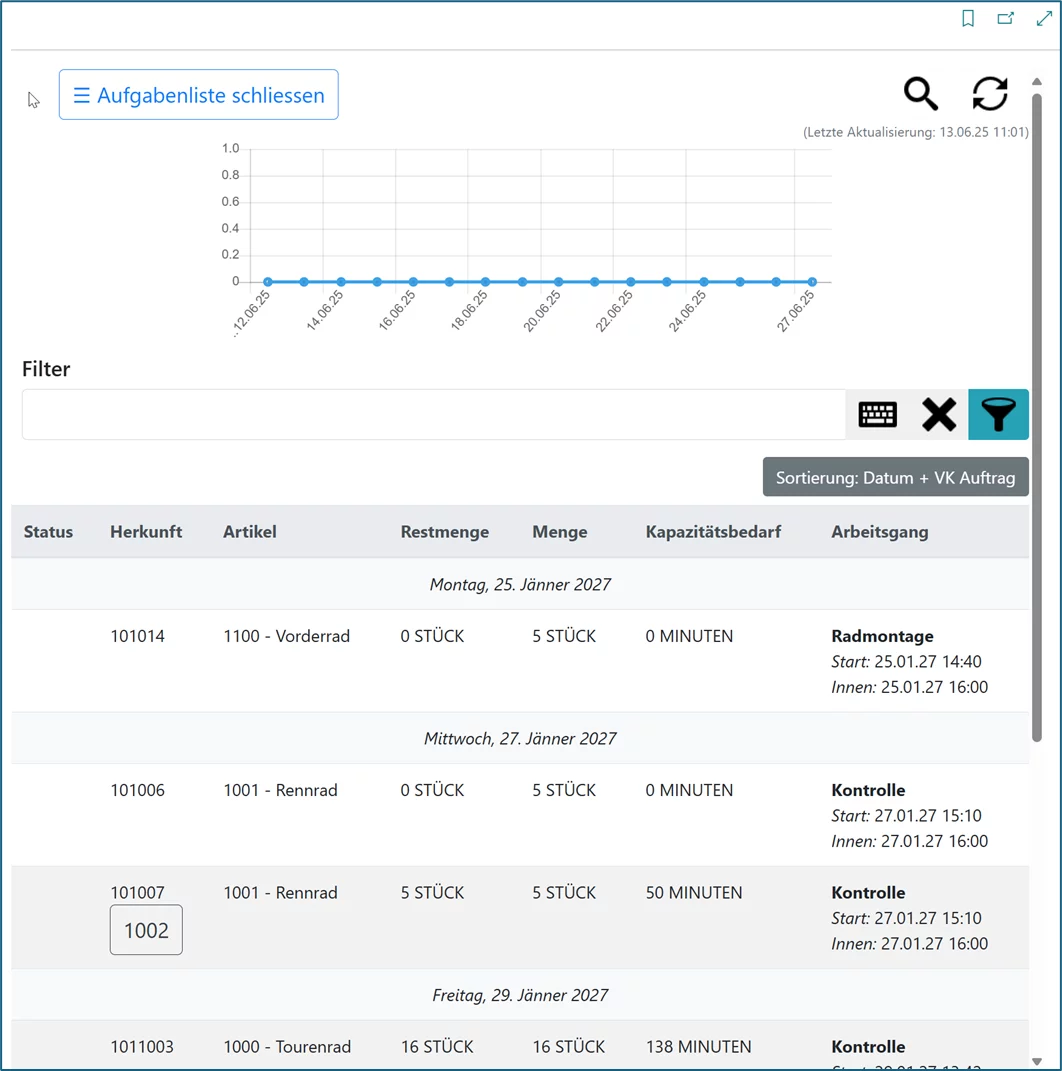The width and height of the screenshot is (1062, 1071).
Task: Clear the filter with X icon
Action: [x=938, y=414]
